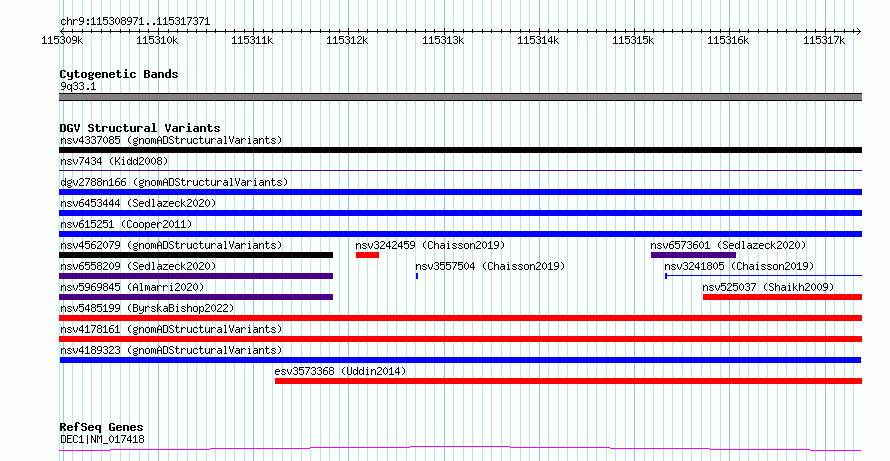Click the nsv5485199 (ByrskaBishop2022) red bar
Image resolution: width=890 pixels, height=461 pixels.
coord(460,318)
